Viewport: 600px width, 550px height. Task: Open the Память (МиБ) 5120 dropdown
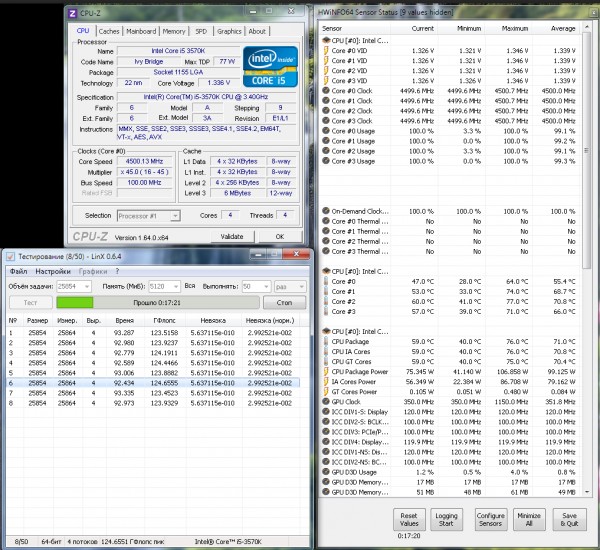[x=164, y=286]
